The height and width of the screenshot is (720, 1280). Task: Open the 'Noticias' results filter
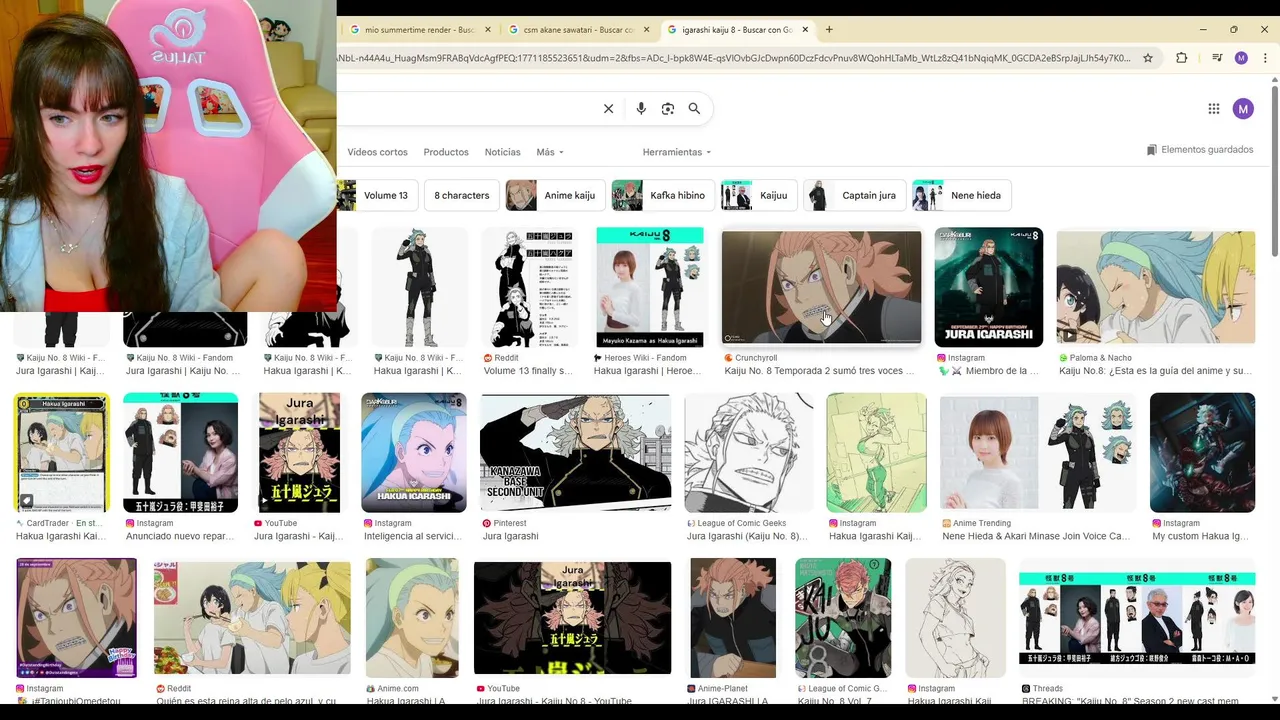(502, 152)
